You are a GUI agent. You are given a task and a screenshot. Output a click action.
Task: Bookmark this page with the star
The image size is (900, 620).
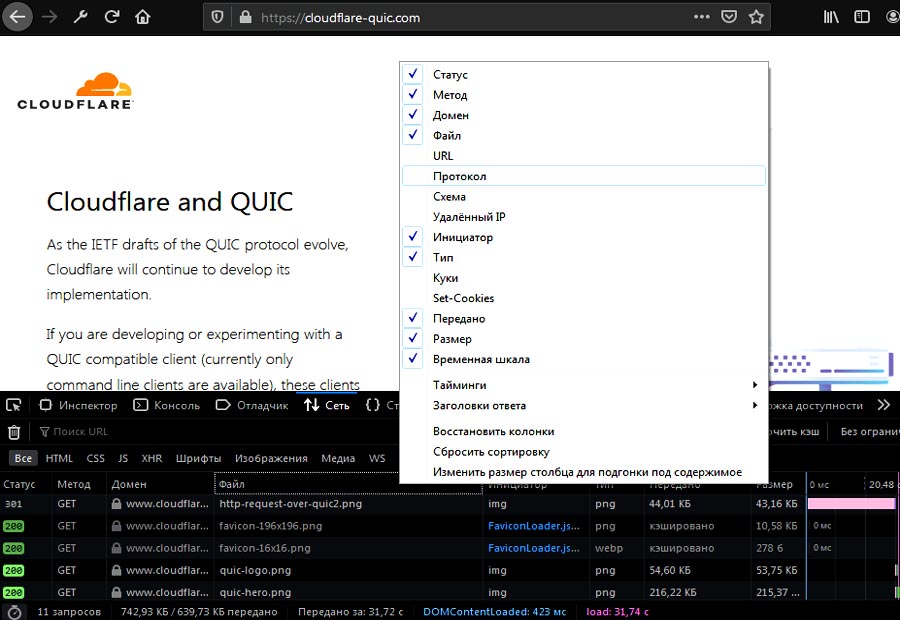tap(756, 17)
